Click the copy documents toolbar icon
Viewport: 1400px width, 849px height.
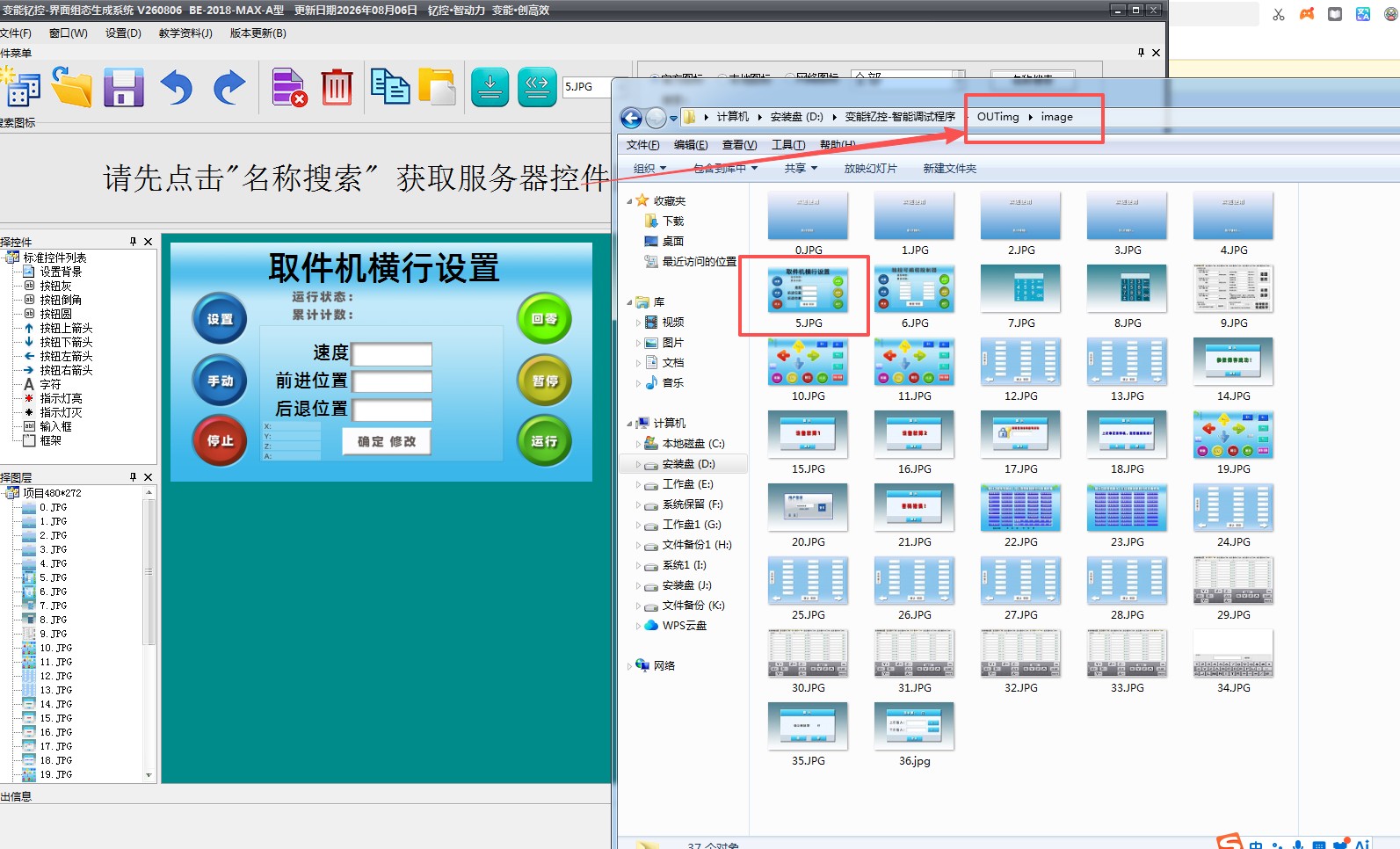click(389, 86)
